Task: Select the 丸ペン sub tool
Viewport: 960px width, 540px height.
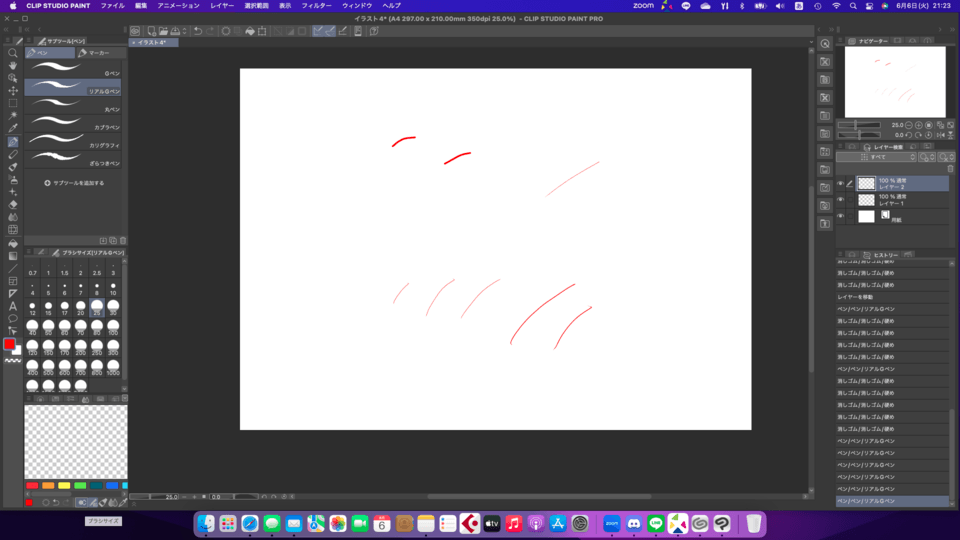Action: (x=73, y=105)
